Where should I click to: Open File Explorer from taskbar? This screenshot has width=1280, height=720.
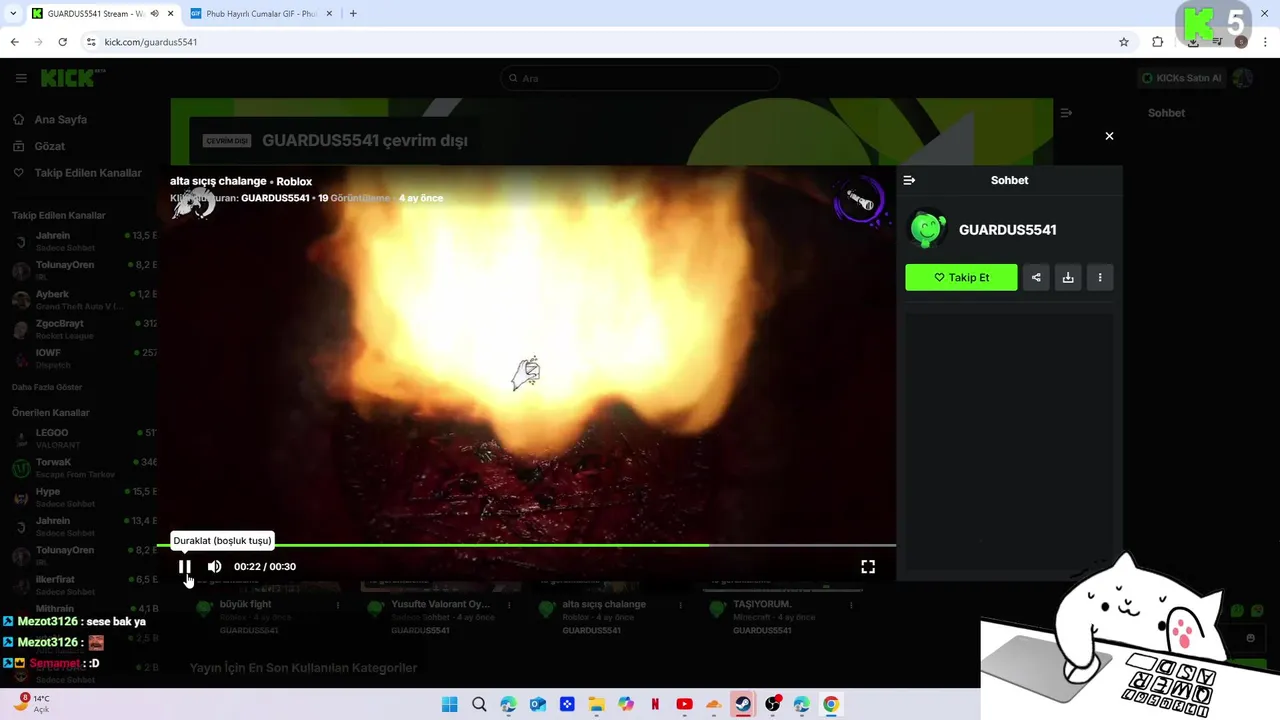(x=596, y=704)
